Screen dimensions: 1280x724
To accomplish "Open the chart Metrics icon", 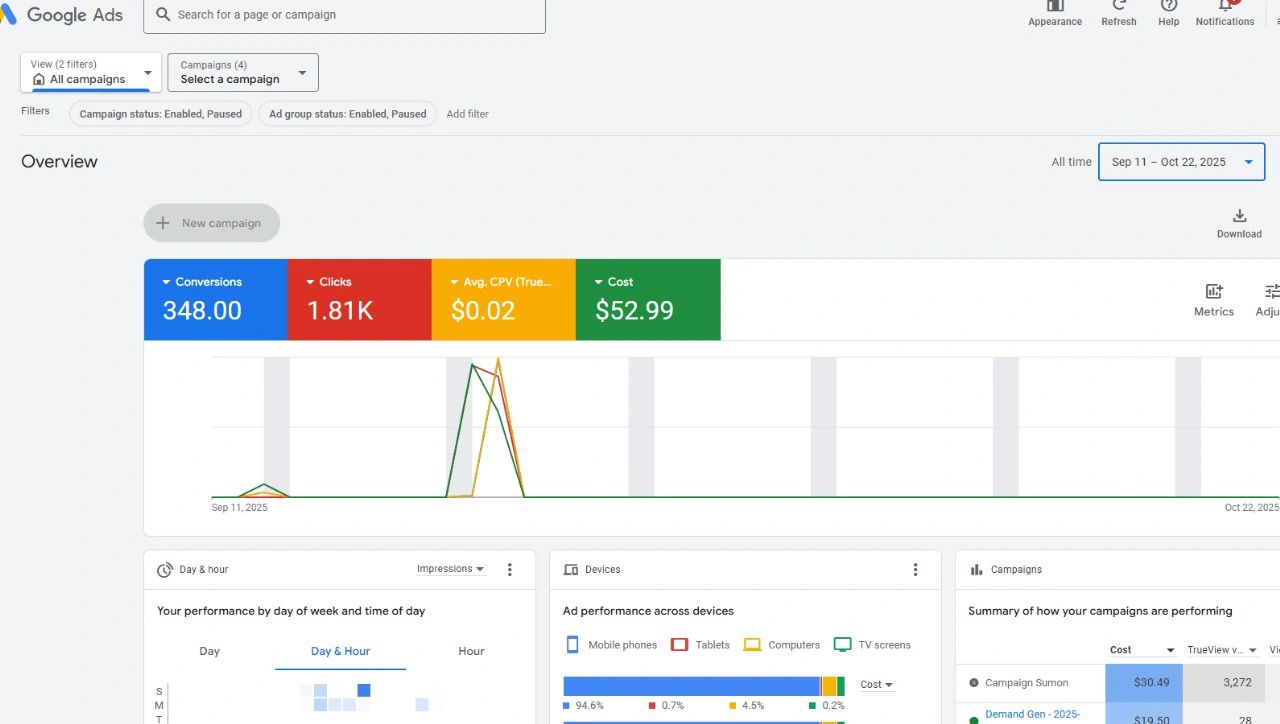I will pos(1213,292).
